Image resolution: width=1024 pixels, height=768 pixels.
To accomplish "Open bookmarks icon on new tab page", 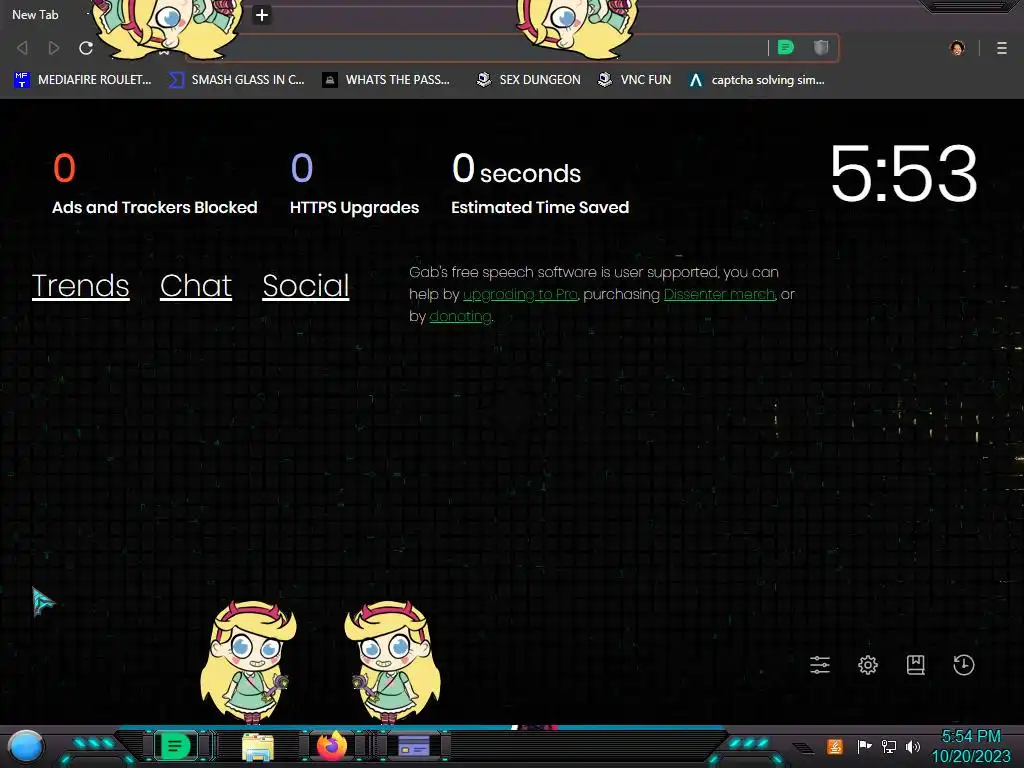I will click(x=915, y=665).
